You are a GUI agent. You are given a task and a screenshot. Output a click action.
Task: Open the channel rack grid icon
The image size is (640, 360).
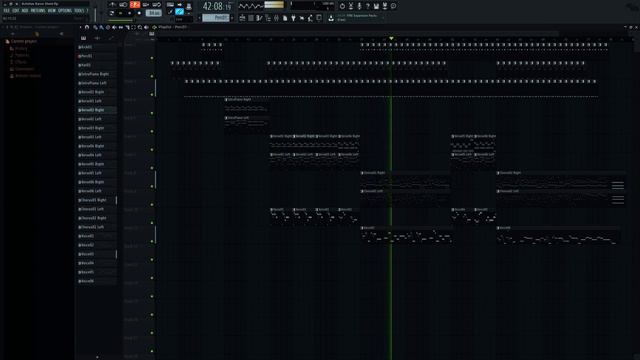tap(251, 18)
